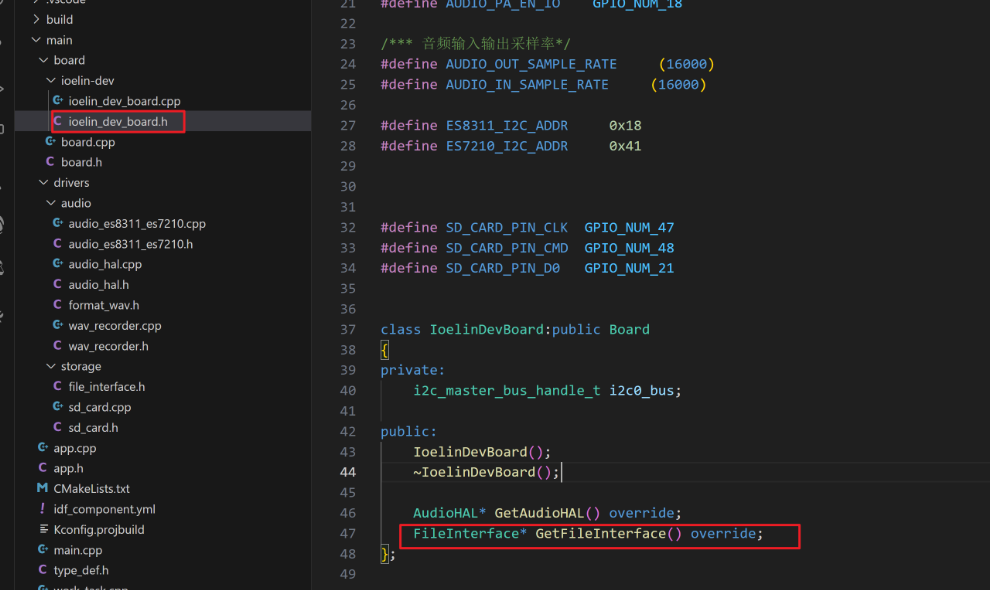
Task: Collapse the ioelin-dev folder chevron
Action: 51,80
